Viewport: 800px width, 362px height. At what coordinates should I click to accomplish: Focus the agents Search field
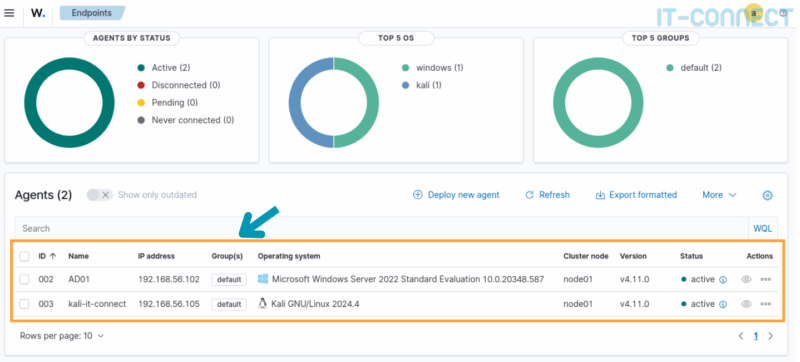[381, 228]
